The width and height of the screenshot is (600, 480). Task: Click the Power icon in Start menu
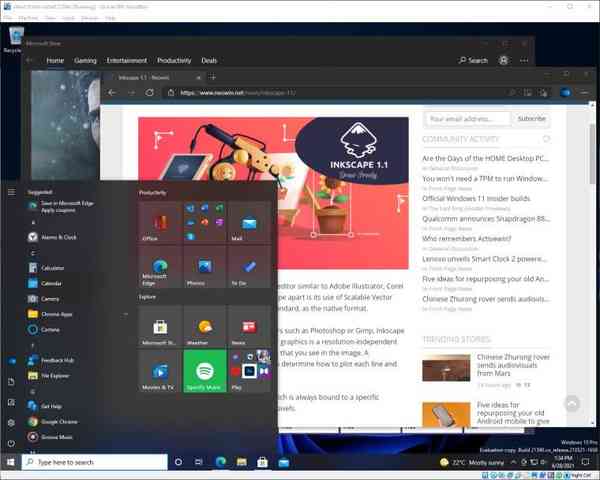coord(11,443)
